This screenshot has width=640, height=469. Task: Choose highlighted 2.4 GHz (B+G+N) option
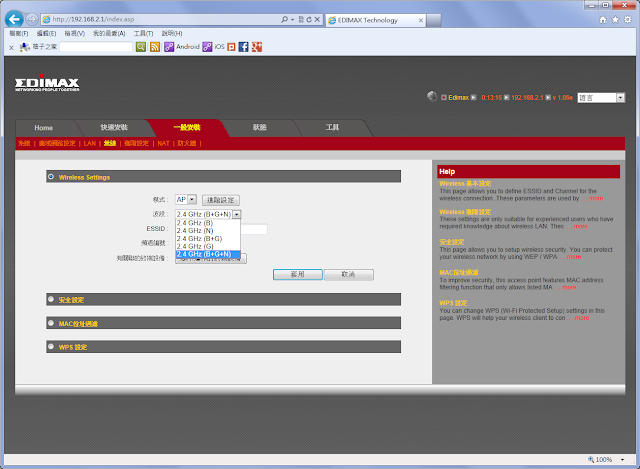(208, 254)
